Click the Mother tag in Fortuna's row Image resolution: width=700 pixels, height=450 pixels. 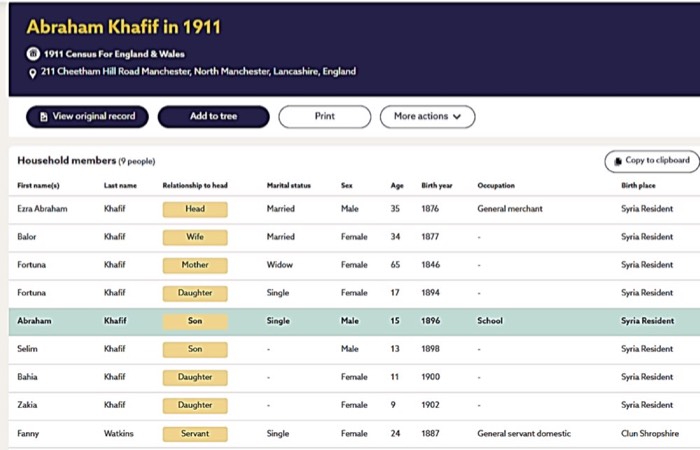tap(195, 266)
